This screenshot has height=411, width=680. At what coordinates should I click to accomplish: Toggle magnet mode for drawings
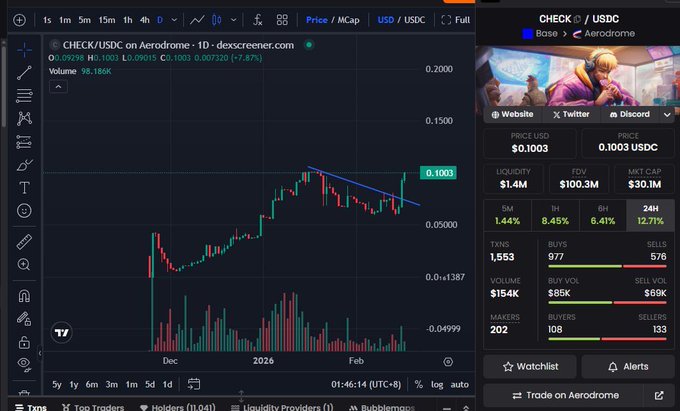click(24, 296)
